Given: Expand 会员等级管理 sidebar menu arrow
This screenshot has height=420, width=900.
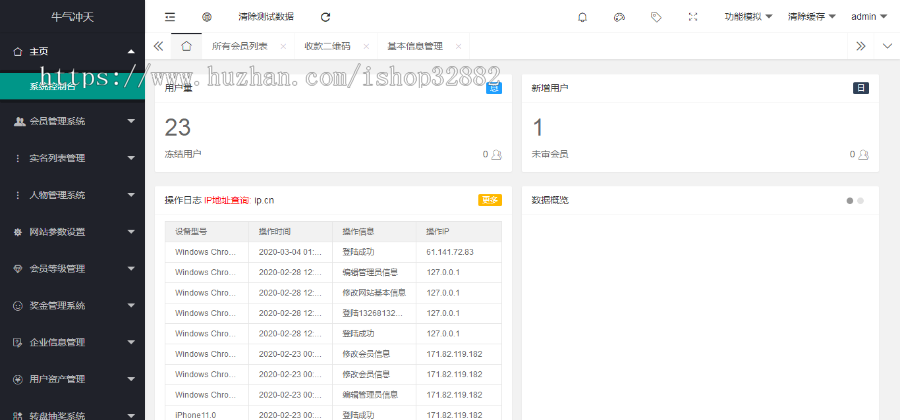Looking at the screenshot, I should (131, 269).
